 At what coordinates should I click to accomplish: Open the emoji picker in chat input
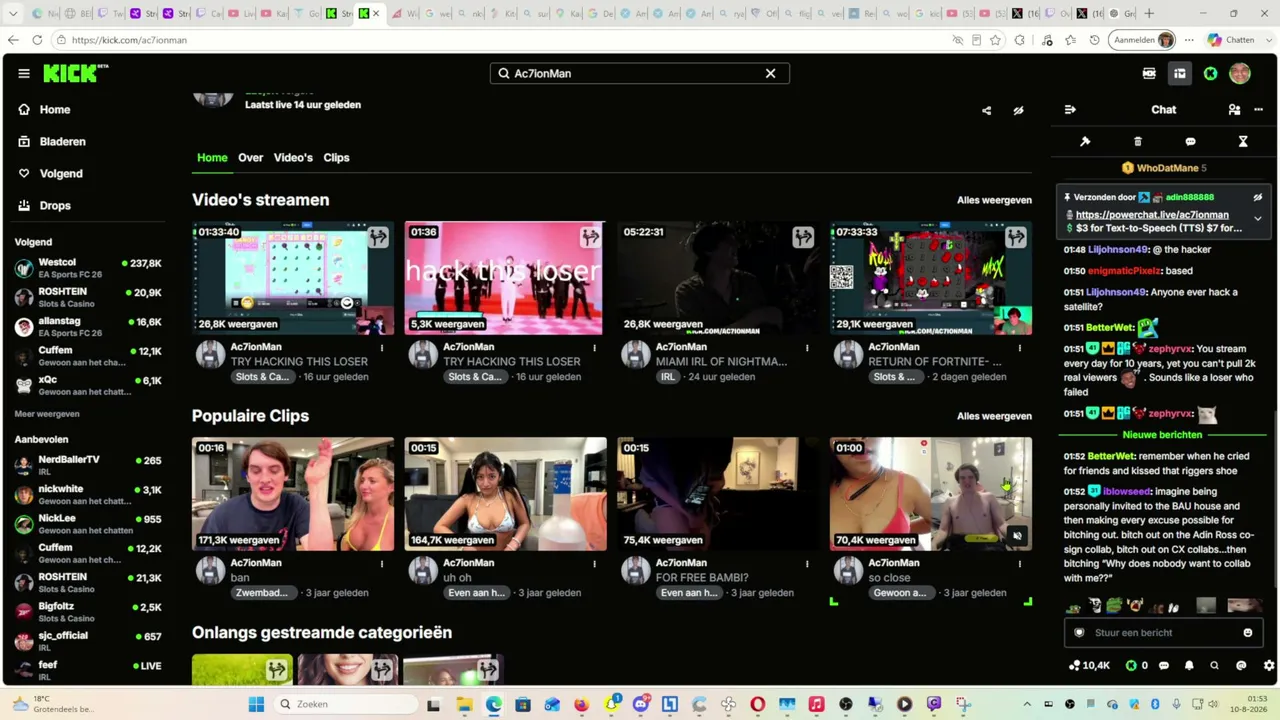(x=1247, y=632)
